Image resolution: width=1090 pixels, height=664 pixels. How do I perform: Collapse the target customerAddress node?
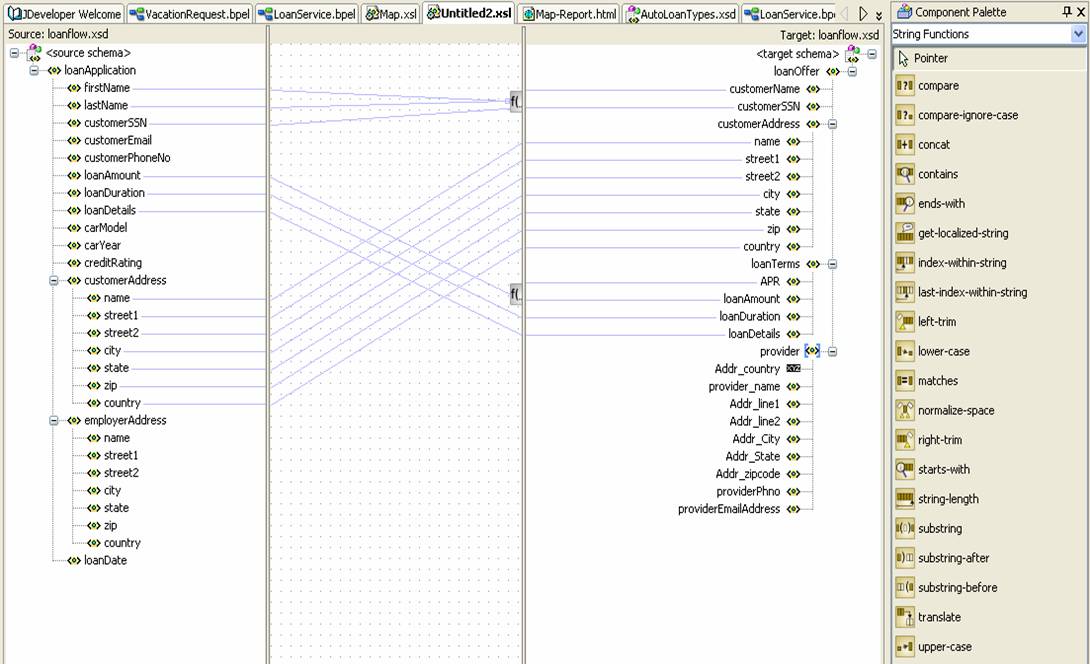832,124
